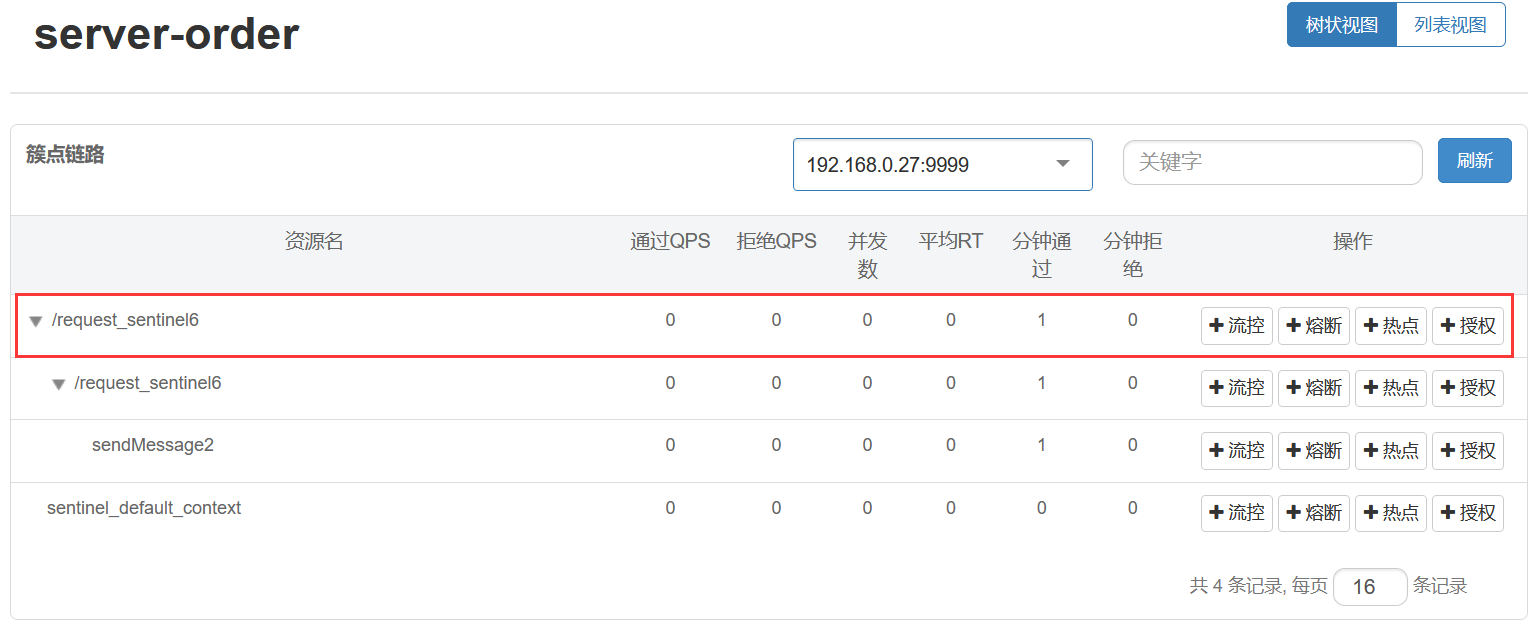Click the refresh (刷新) button
1537x628 pixels.
(x=1474, y=161)
